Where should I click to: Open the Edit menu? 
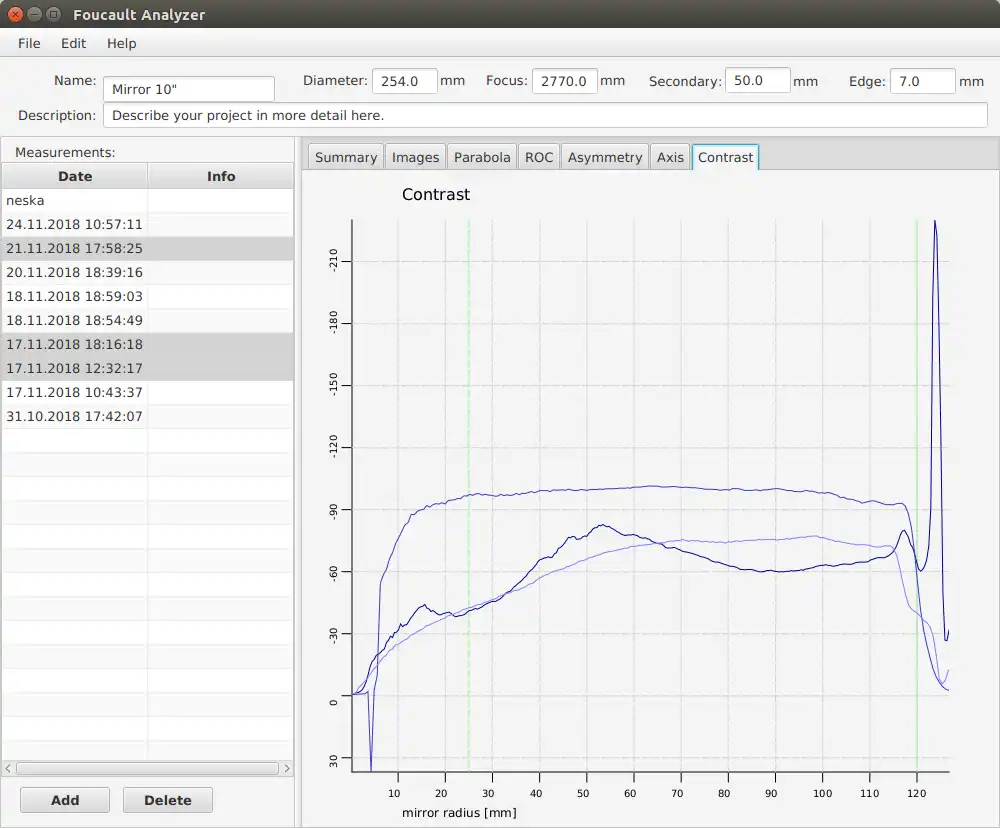pyautogui.click(x=73, y=43)
